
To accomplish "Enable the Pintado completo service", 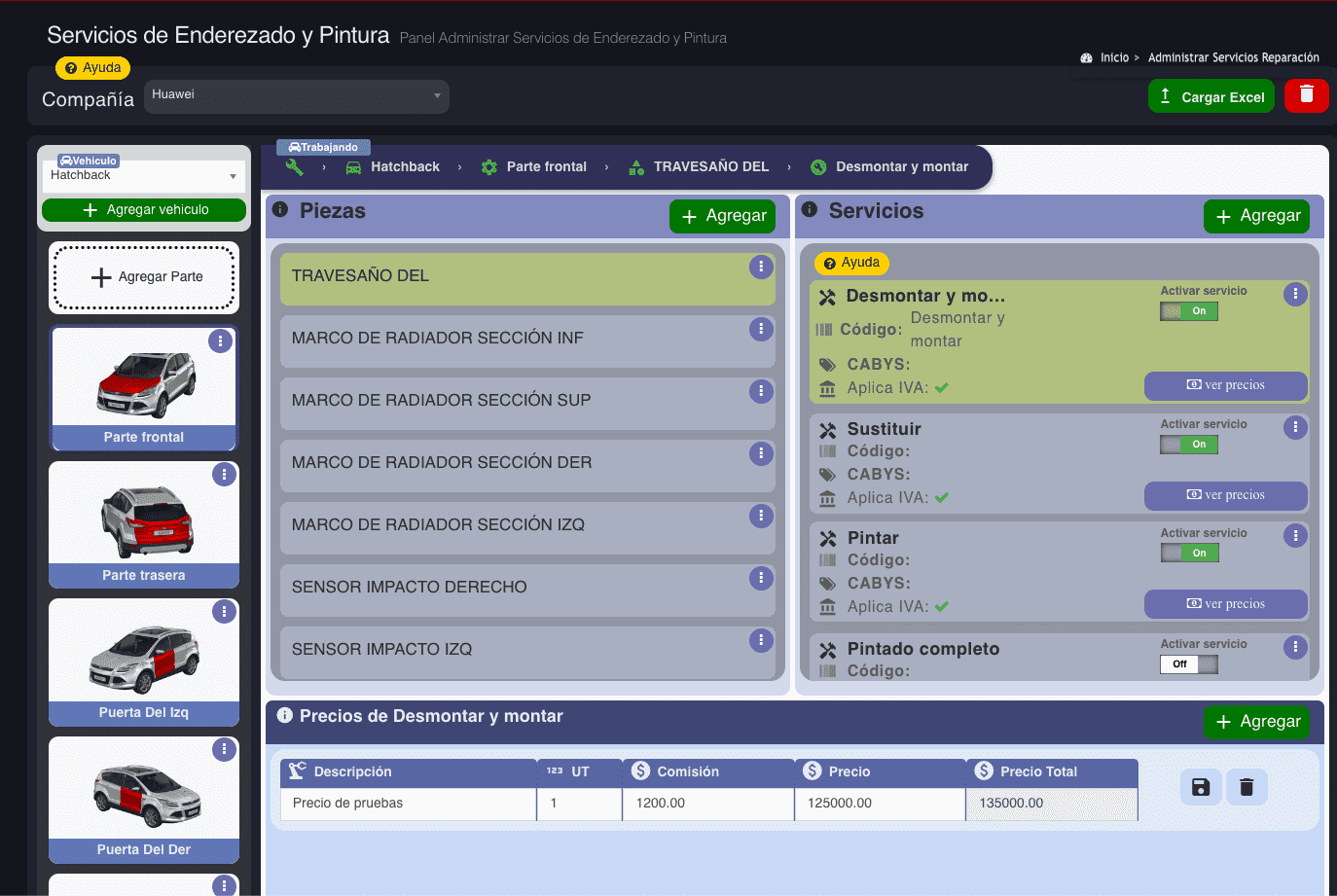I will click(x=1188, y=664).
